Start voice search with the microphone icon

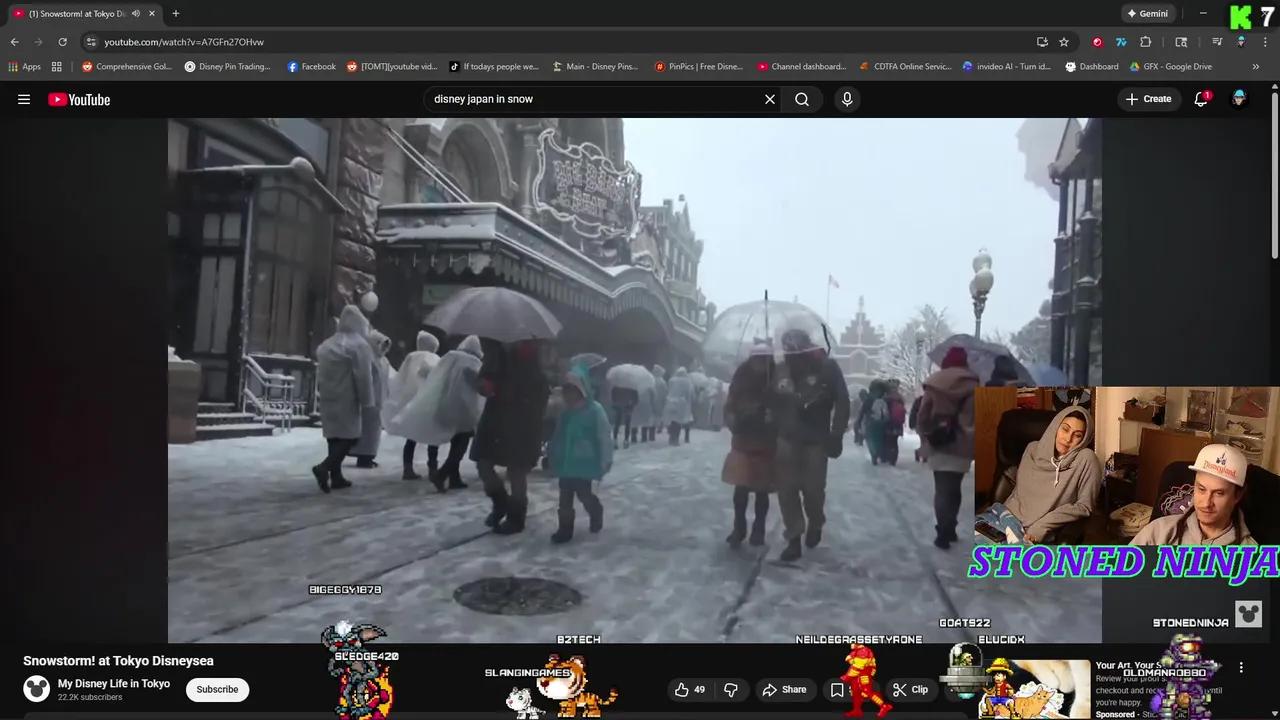point(847,99)
